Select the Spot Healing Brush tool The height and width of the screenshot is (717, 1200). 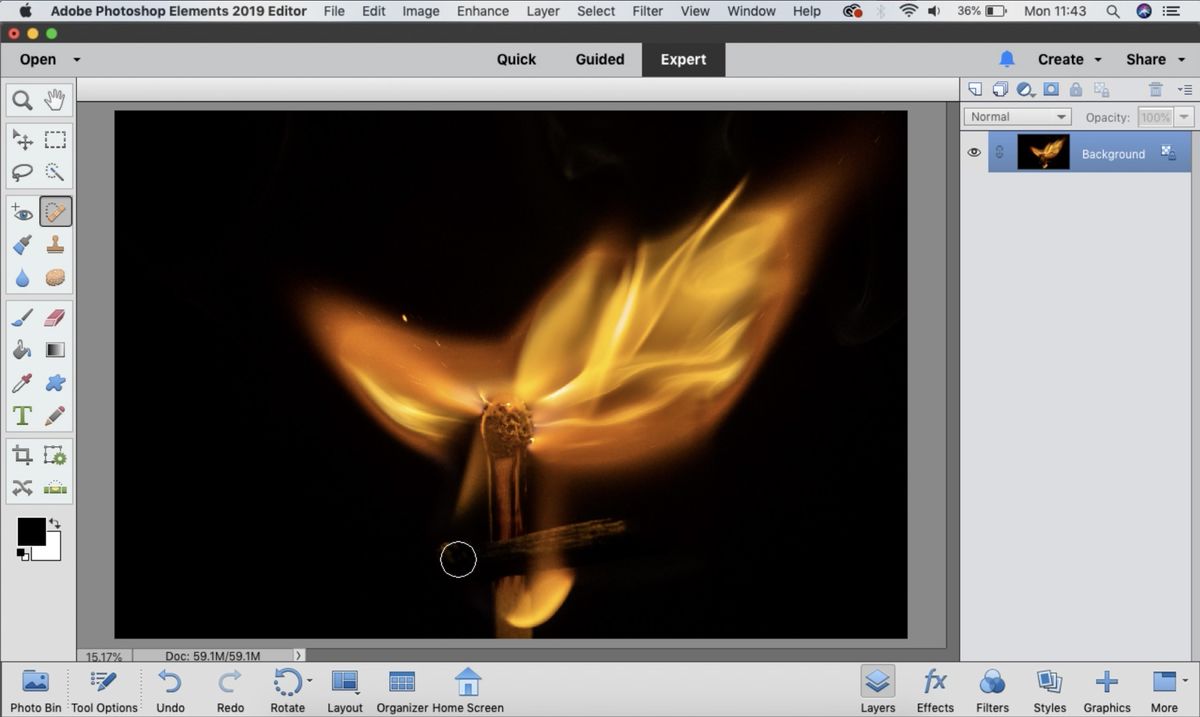(x=55, y=211)
